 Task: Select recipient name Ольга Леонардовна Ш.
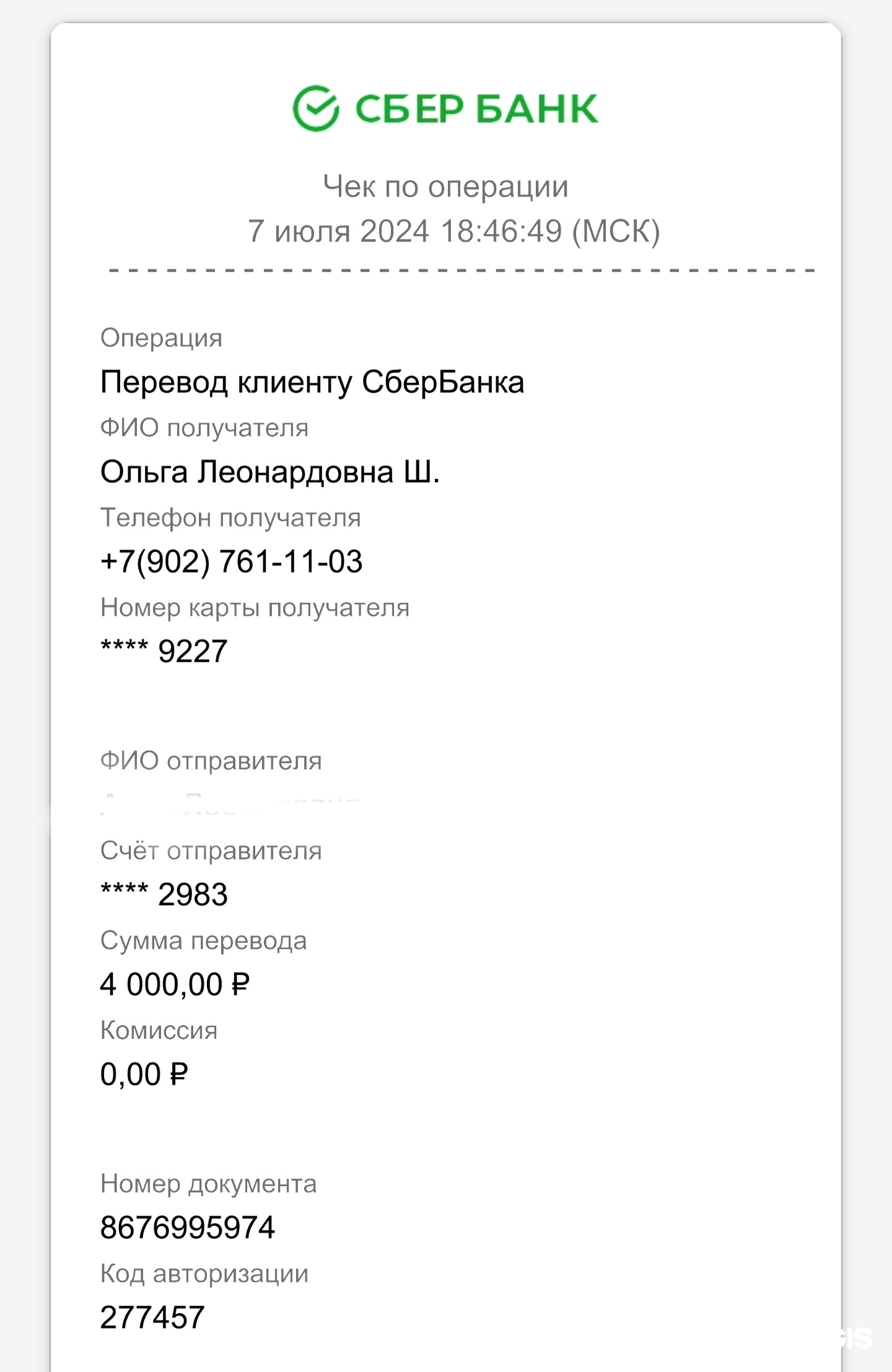[269, 473]
